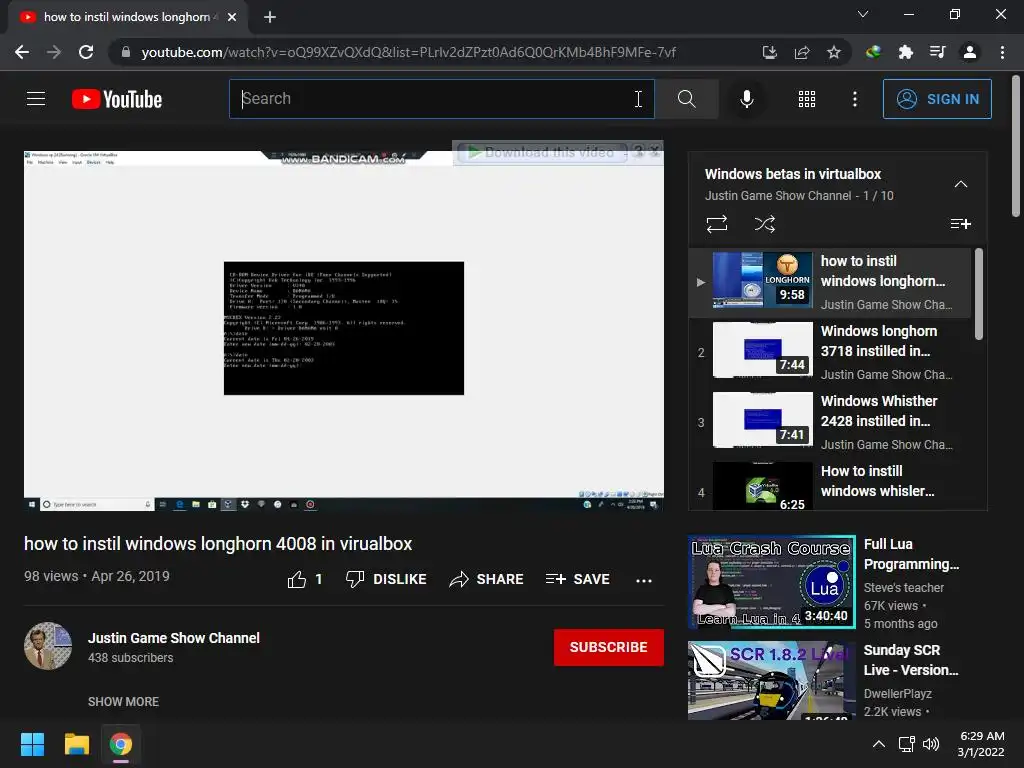The height and width of the screenshot is (768, 1024).
Task: Open network icon in system tray
Action: [x=906, y=744]
